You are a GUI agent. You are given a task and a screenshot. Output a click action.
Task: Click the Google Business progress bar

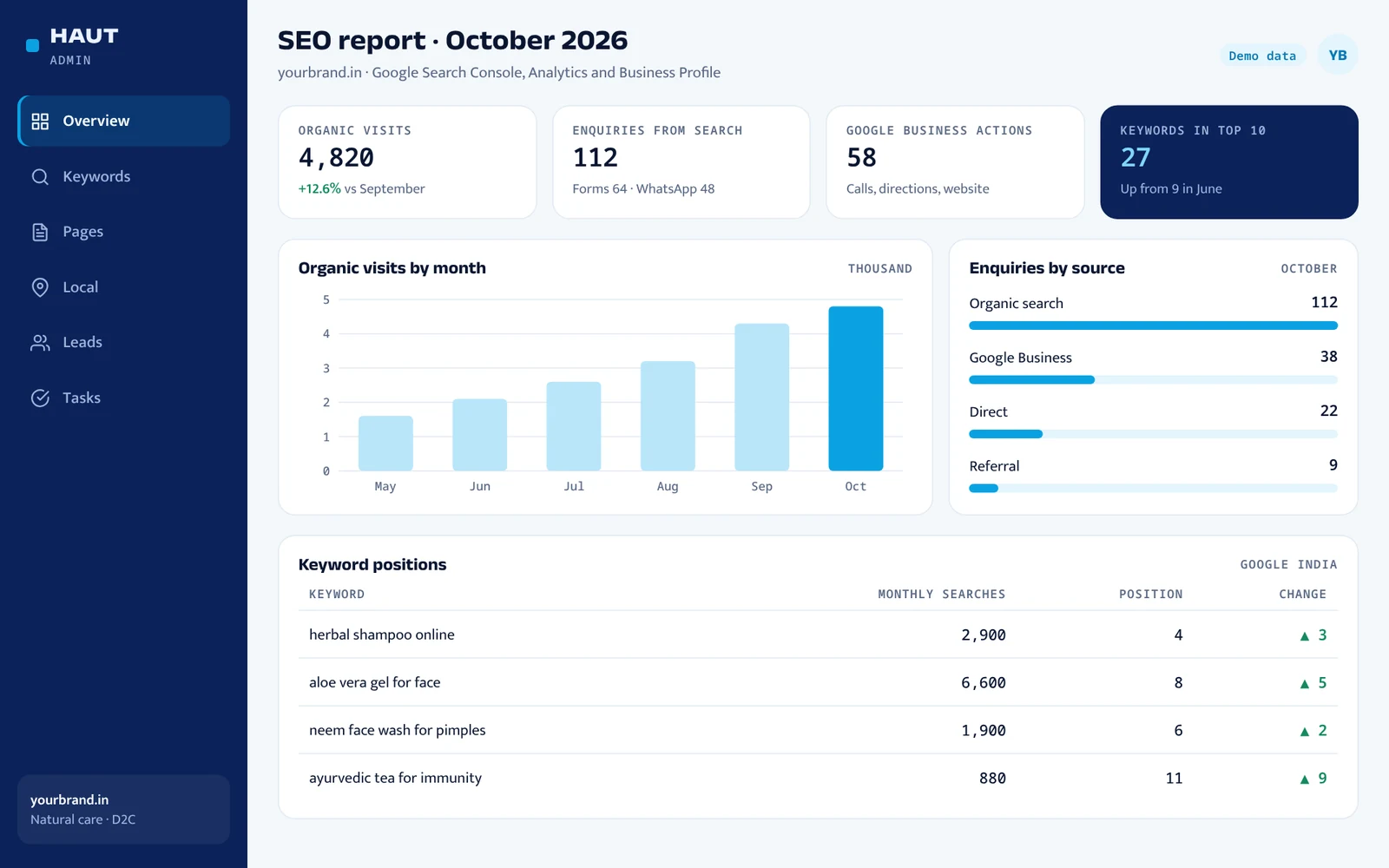(x=1153, y=379)
